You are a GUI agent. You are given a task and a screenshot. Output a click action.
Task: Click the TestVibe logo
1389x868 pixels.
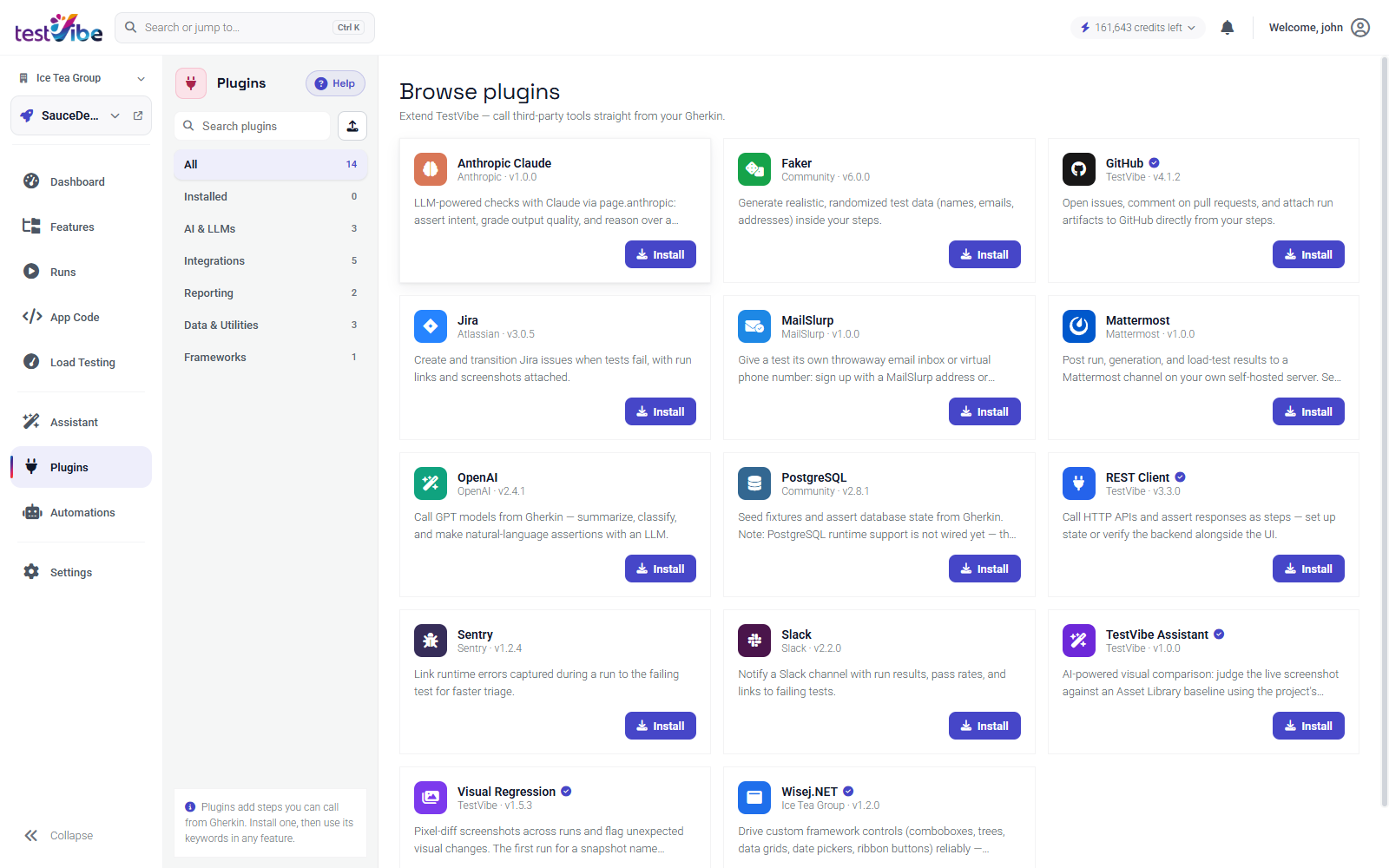[58, 28]
